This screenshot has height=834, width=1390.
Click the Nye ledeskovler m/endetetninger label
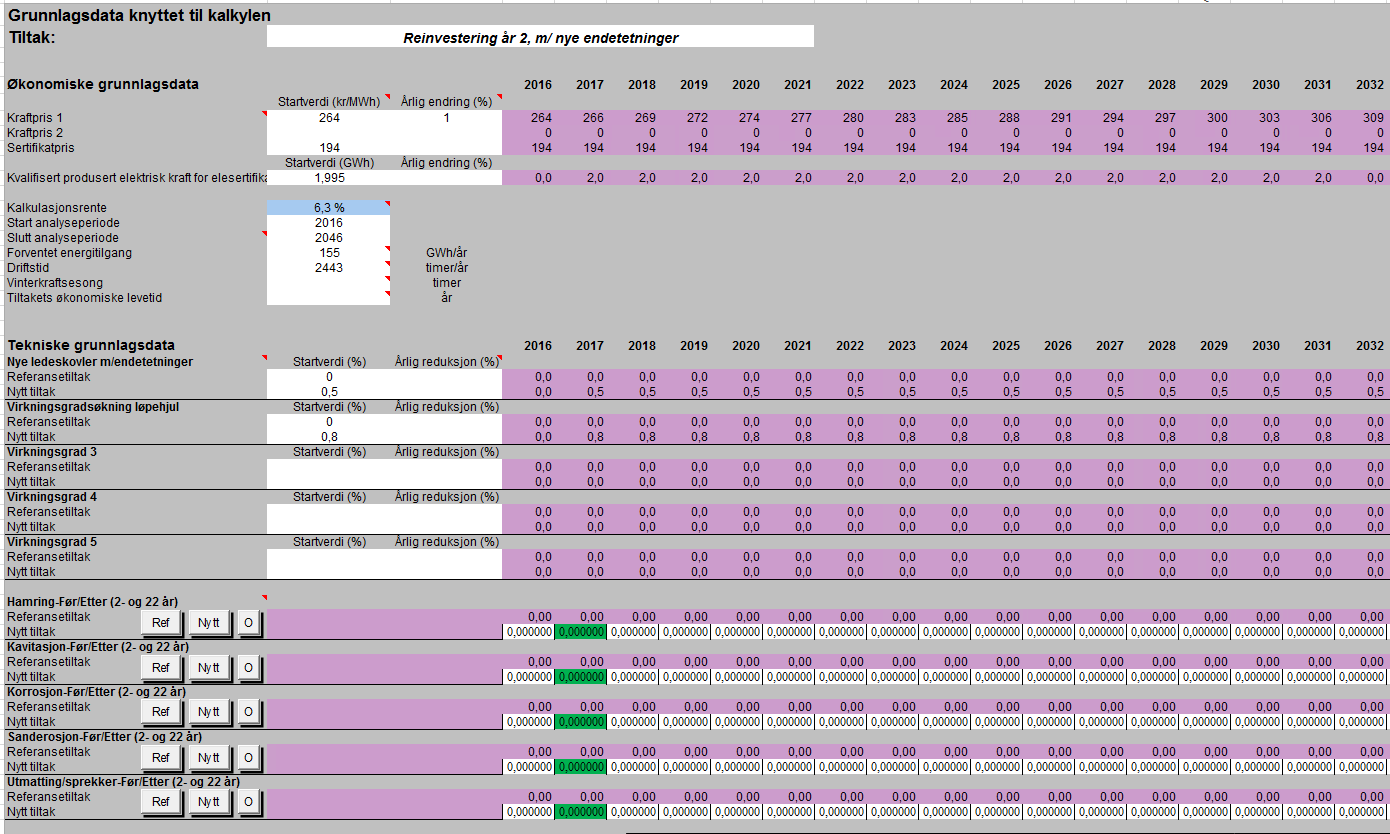pyautogui.click(x=100, y=362)
